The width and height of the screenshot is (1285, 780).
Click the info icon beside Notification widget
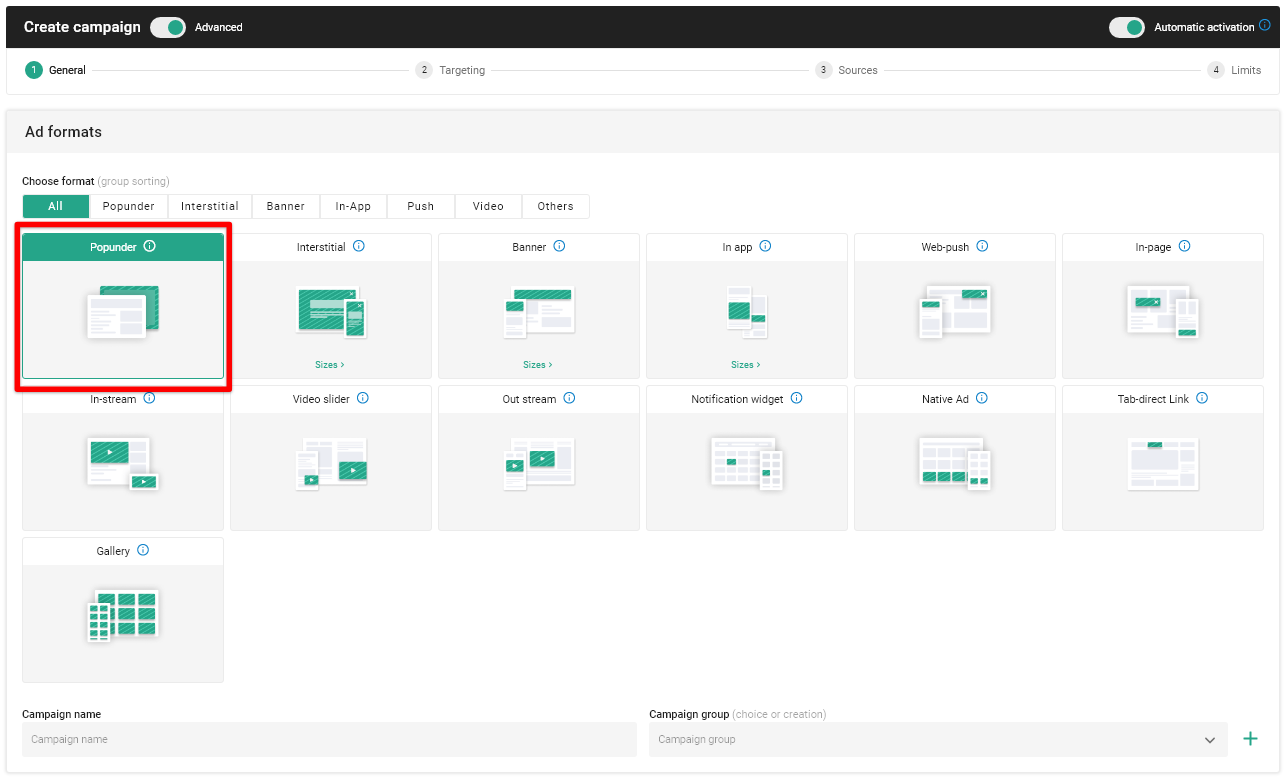[x=797, y=399]
